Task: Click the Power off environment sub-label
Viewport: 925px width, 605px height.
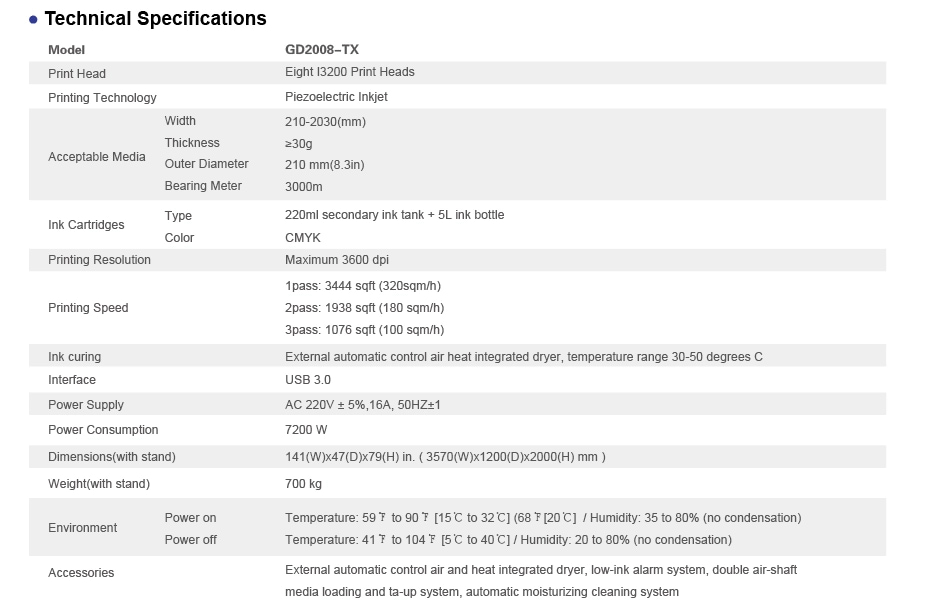Action: pyautogui.click(x=190, y=540)
